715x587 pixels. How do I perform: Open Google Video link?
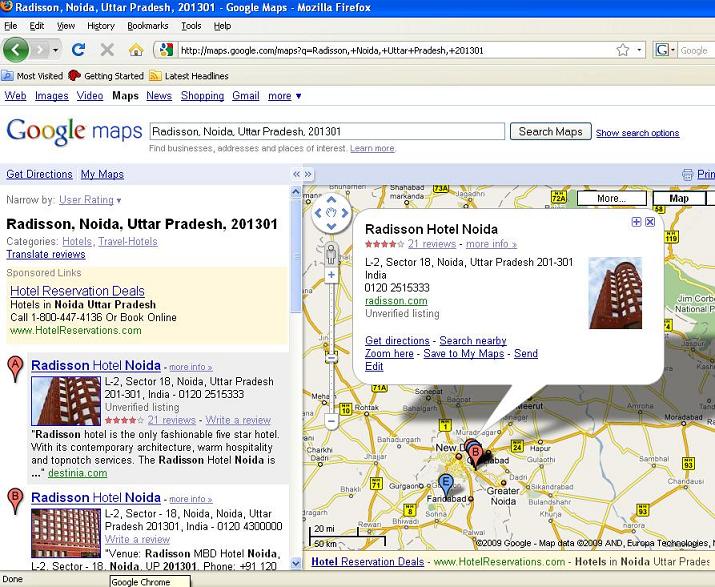[x=89, y=96]
